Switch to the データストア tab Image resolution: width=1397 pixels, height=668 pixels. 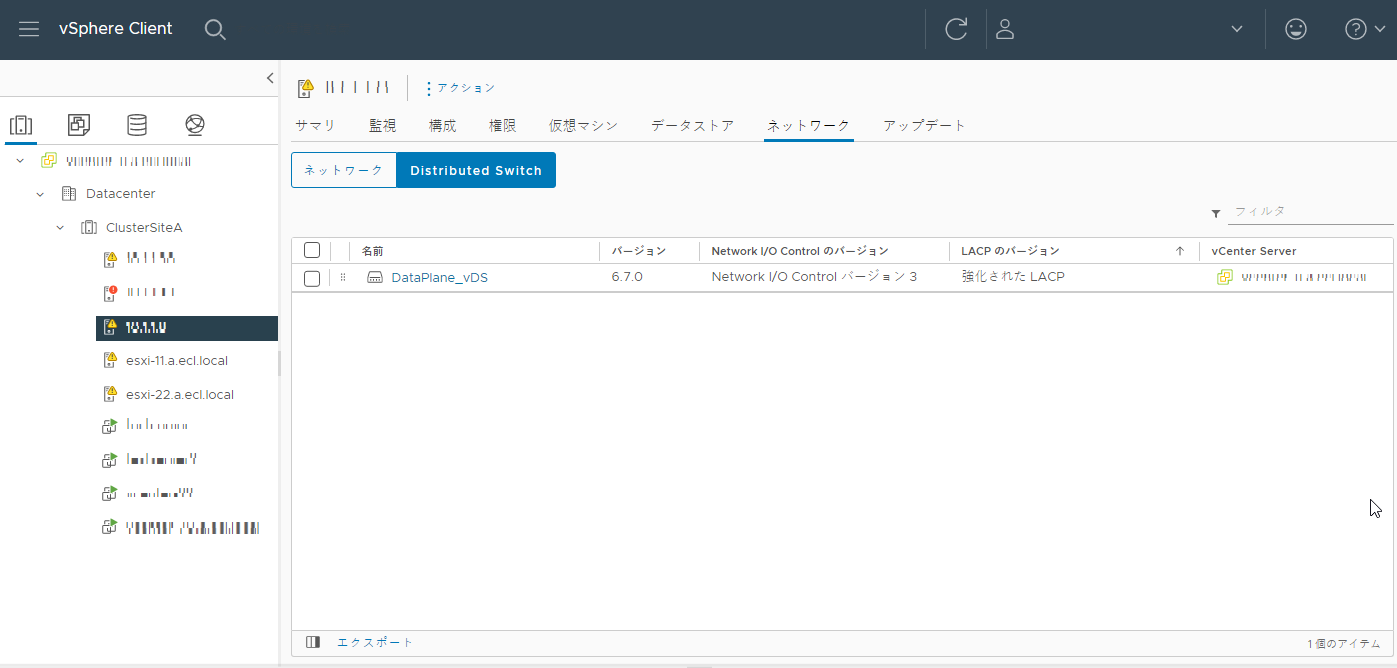(692, 126)
